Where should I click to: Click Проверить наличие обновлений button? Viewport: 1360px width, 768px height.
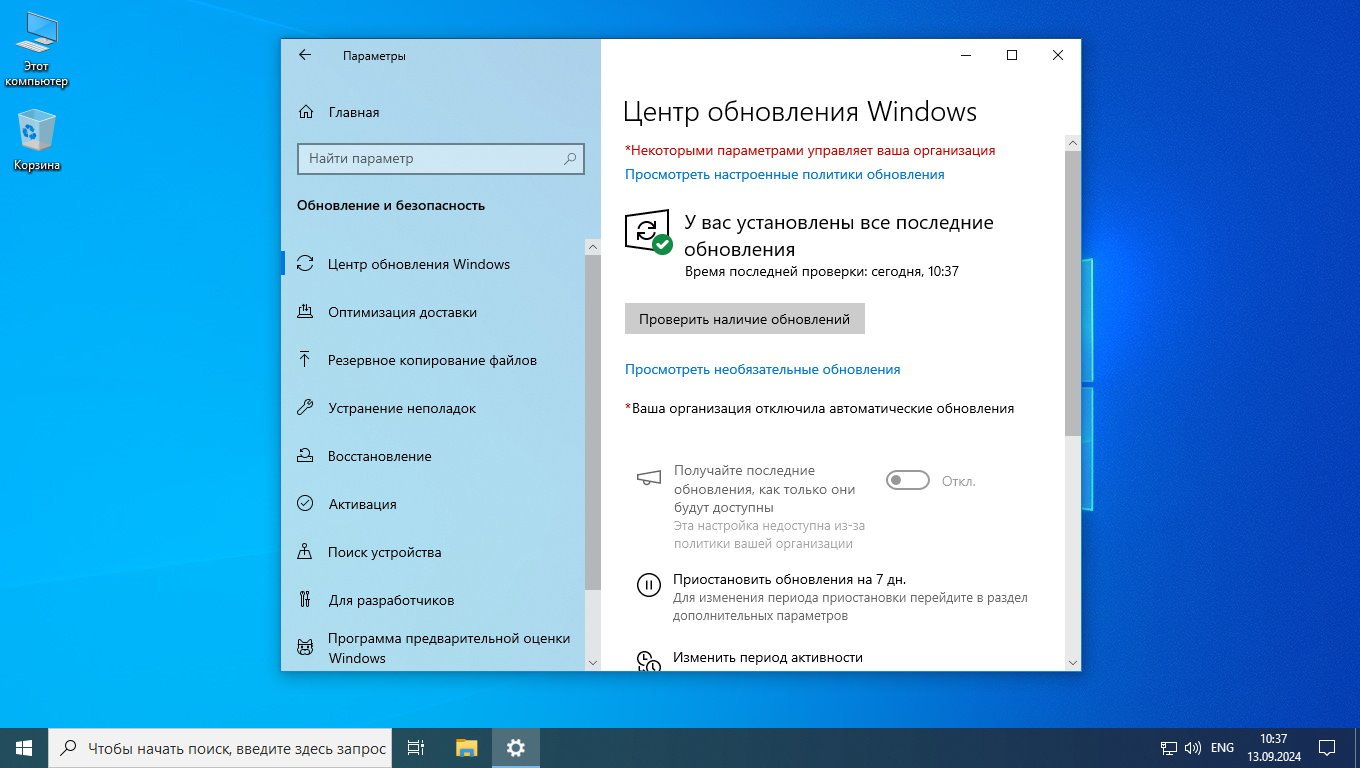pos(744,319)
